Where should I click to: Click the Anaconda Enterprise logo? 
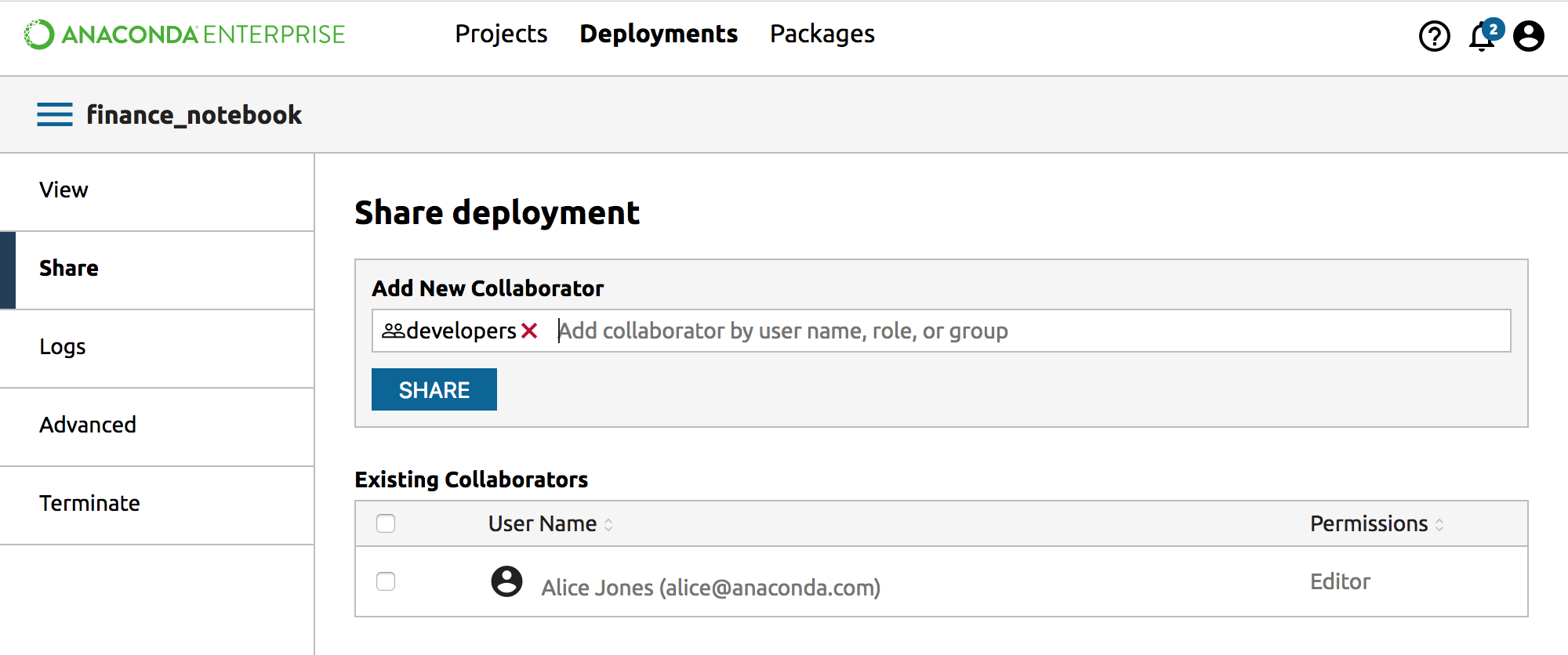point(185,34)
